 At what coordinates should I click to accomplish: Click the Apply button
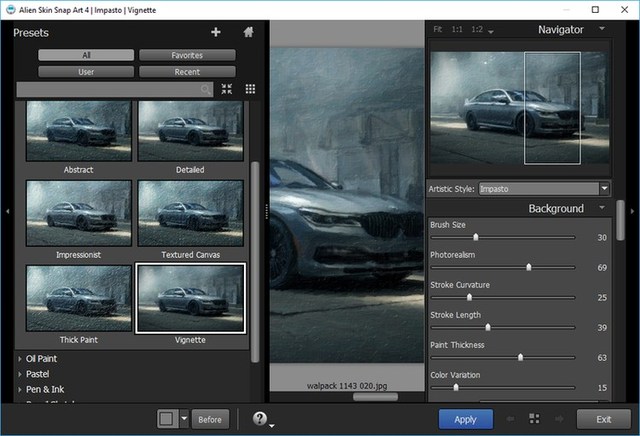(465, 418)
